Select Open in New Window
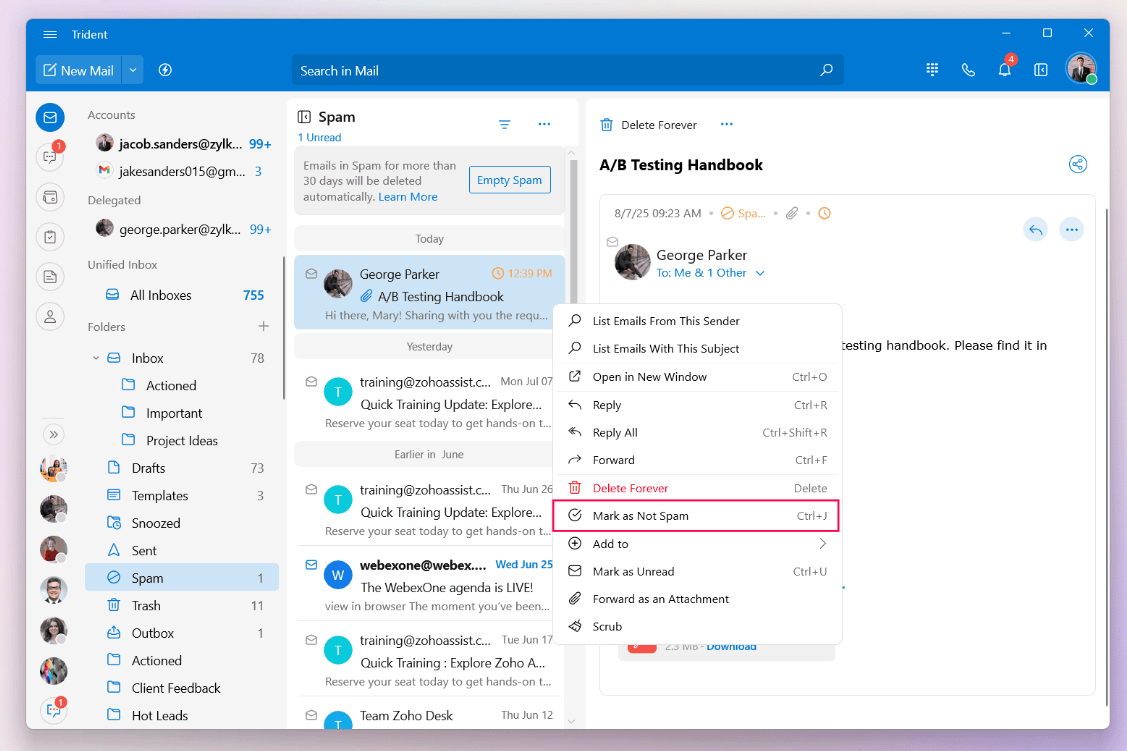Screen dimensions: 1127x751 697,377
